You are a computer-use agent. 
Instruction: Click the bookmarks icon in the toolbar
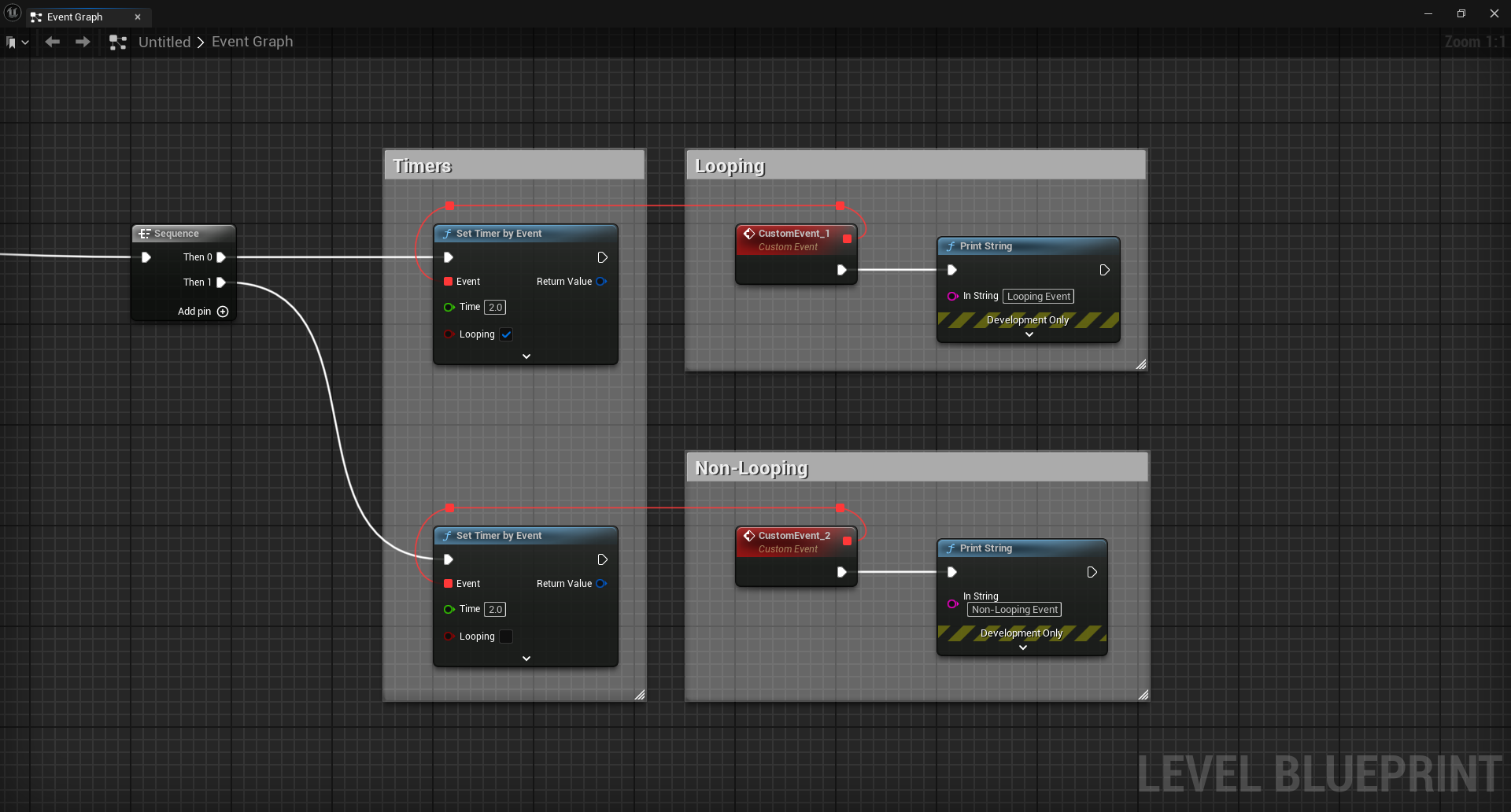(x=12, y=42)
